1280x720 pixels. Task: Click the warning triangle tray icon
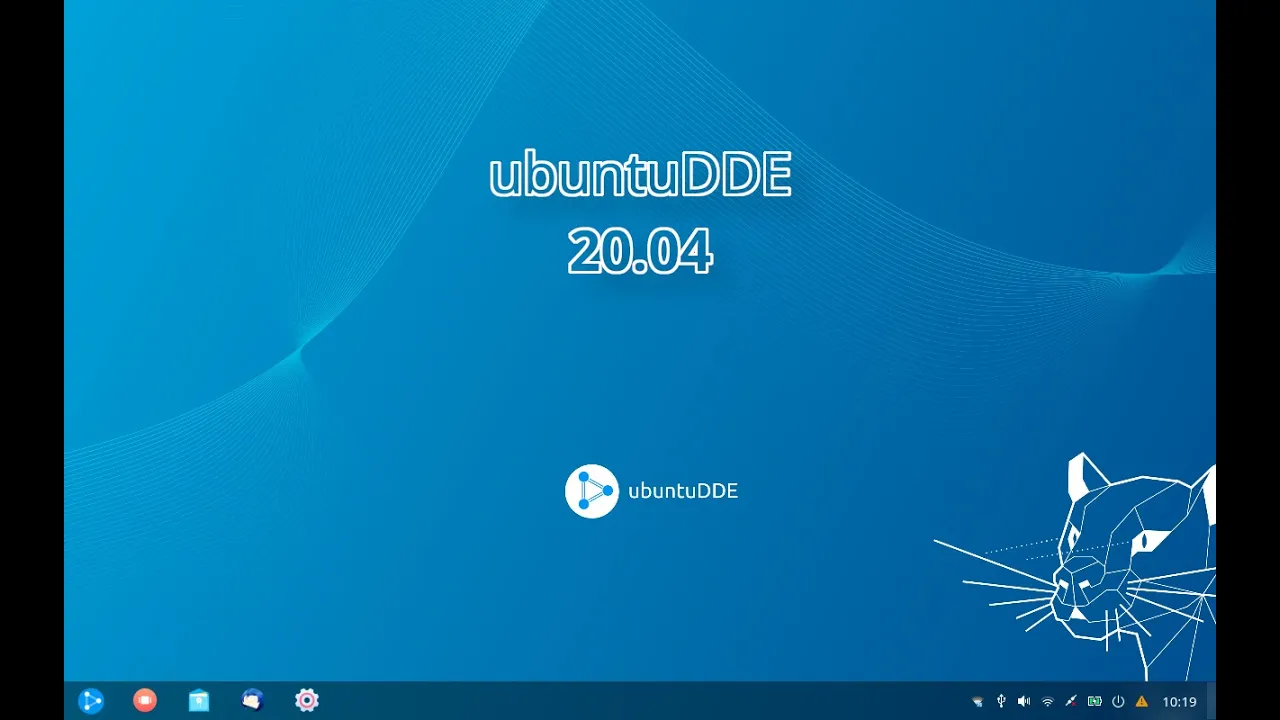(x=1142, y=702)
